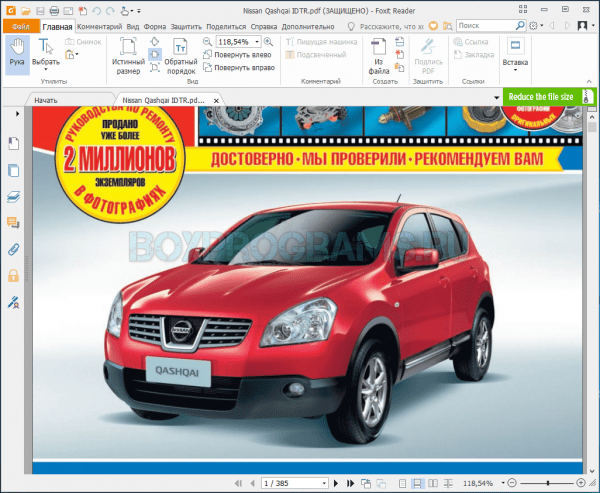Switch to the Комментарий ribbon tab
This screenshot has height=493, width=600.
pos(99,26)
